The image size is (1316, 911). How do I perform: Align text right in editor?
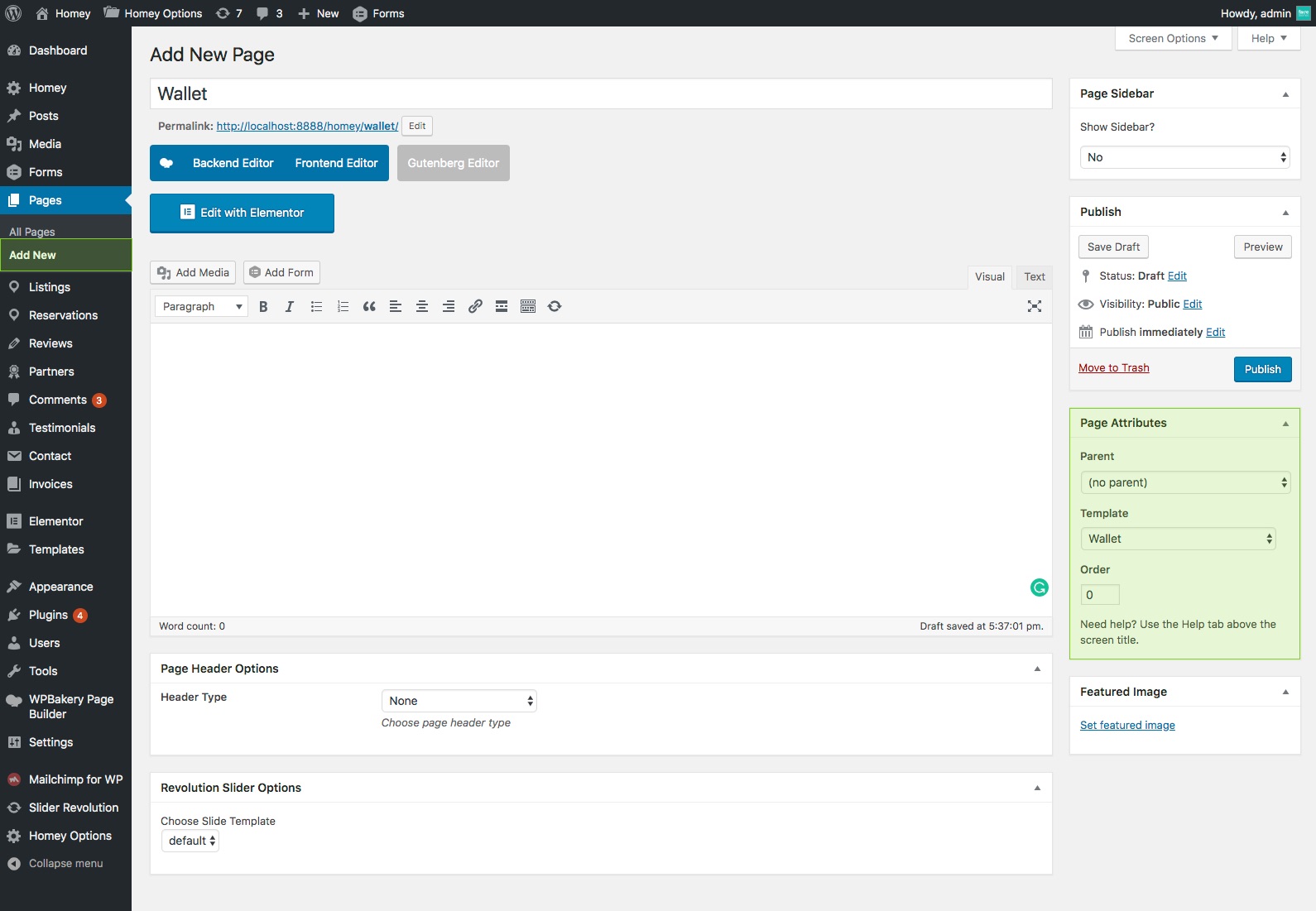(x=449, y=306)
